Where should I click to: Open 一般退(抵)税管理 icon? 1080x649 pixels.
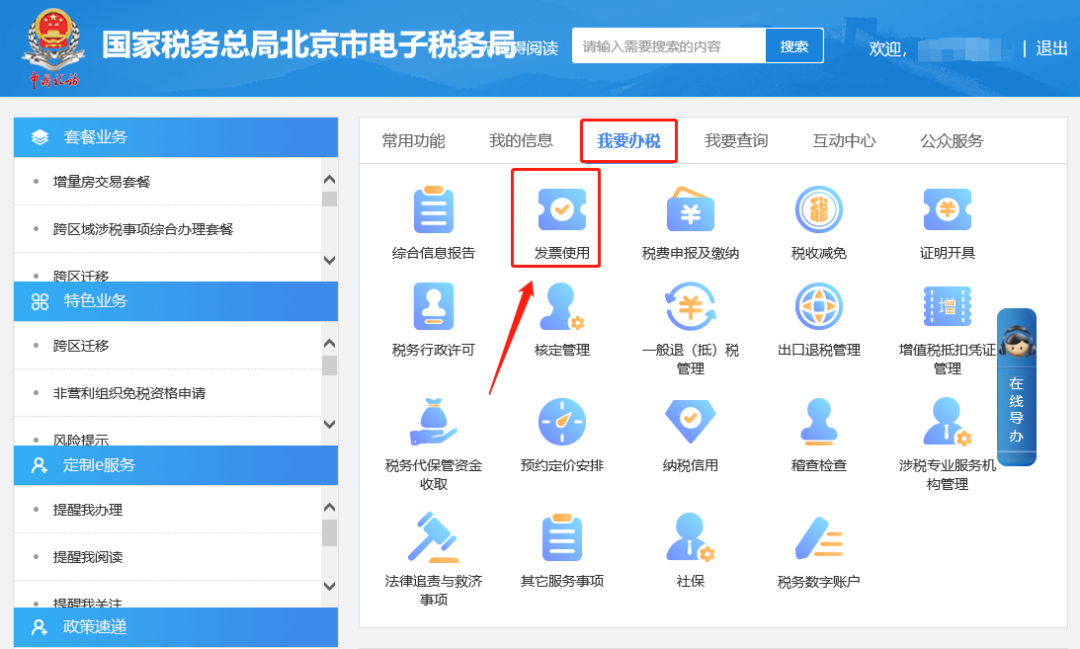(x=690, y=307)
